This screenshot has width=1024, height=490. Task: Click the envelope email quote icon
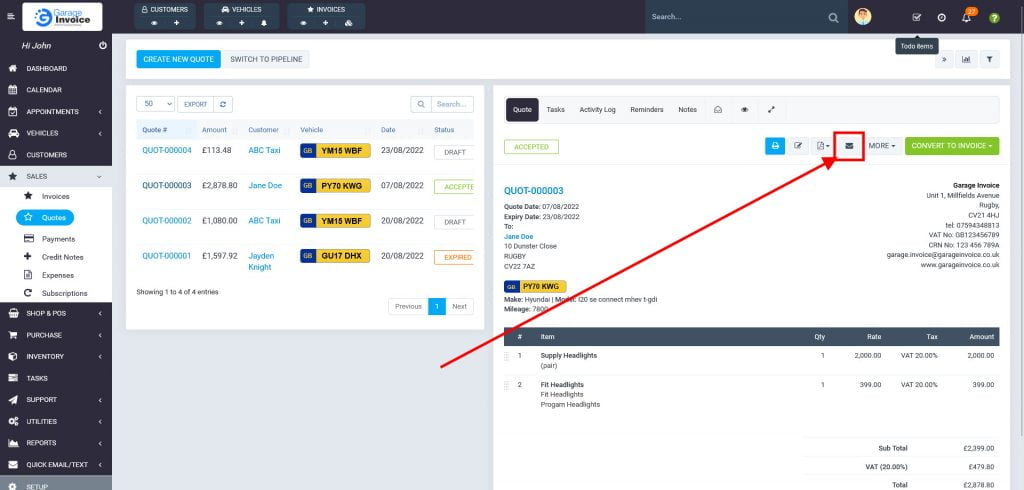tap(849, 146)
